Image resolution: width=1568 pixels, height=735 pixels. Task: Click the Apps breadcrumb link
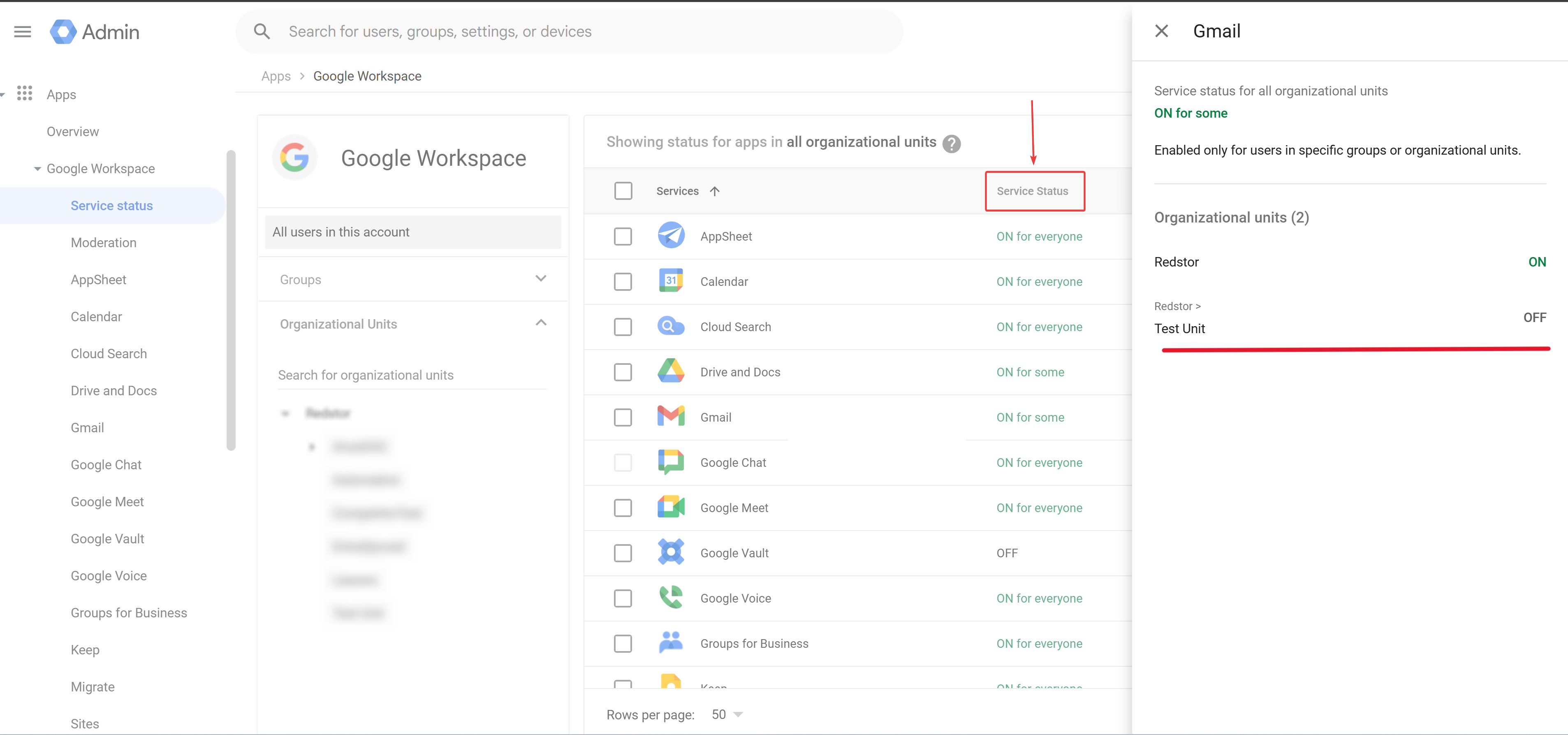pyautogui.click(x=276, y=76)
